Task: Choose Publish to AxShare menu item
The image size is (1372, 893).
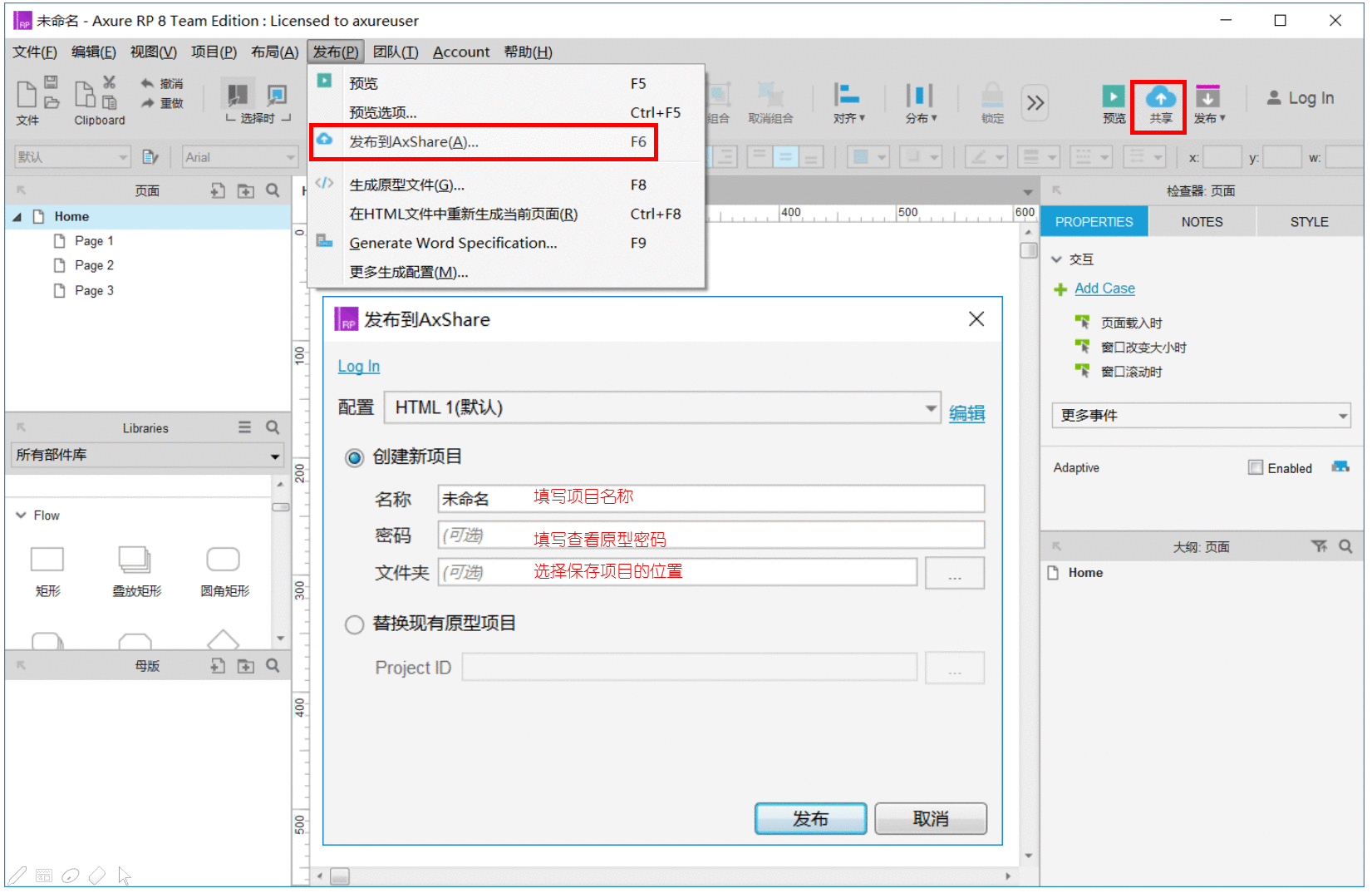Action: [484, 142]
